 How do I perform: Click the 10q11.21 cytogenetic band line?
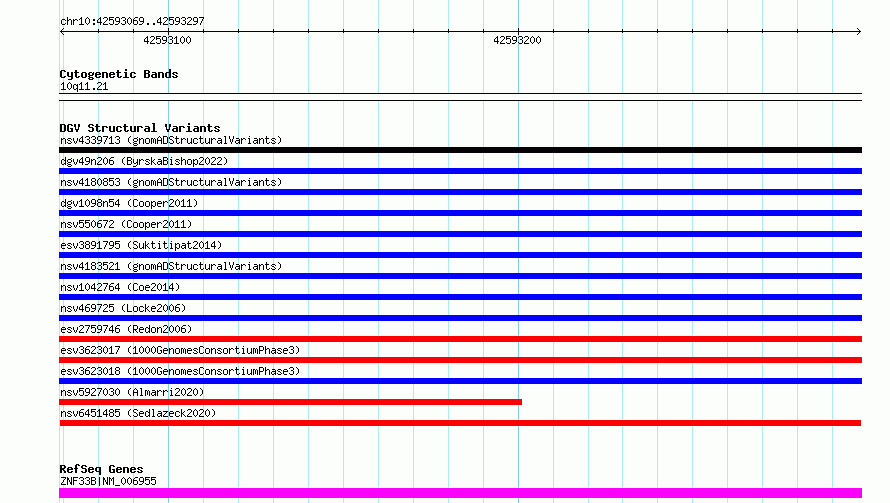[460, 97]
